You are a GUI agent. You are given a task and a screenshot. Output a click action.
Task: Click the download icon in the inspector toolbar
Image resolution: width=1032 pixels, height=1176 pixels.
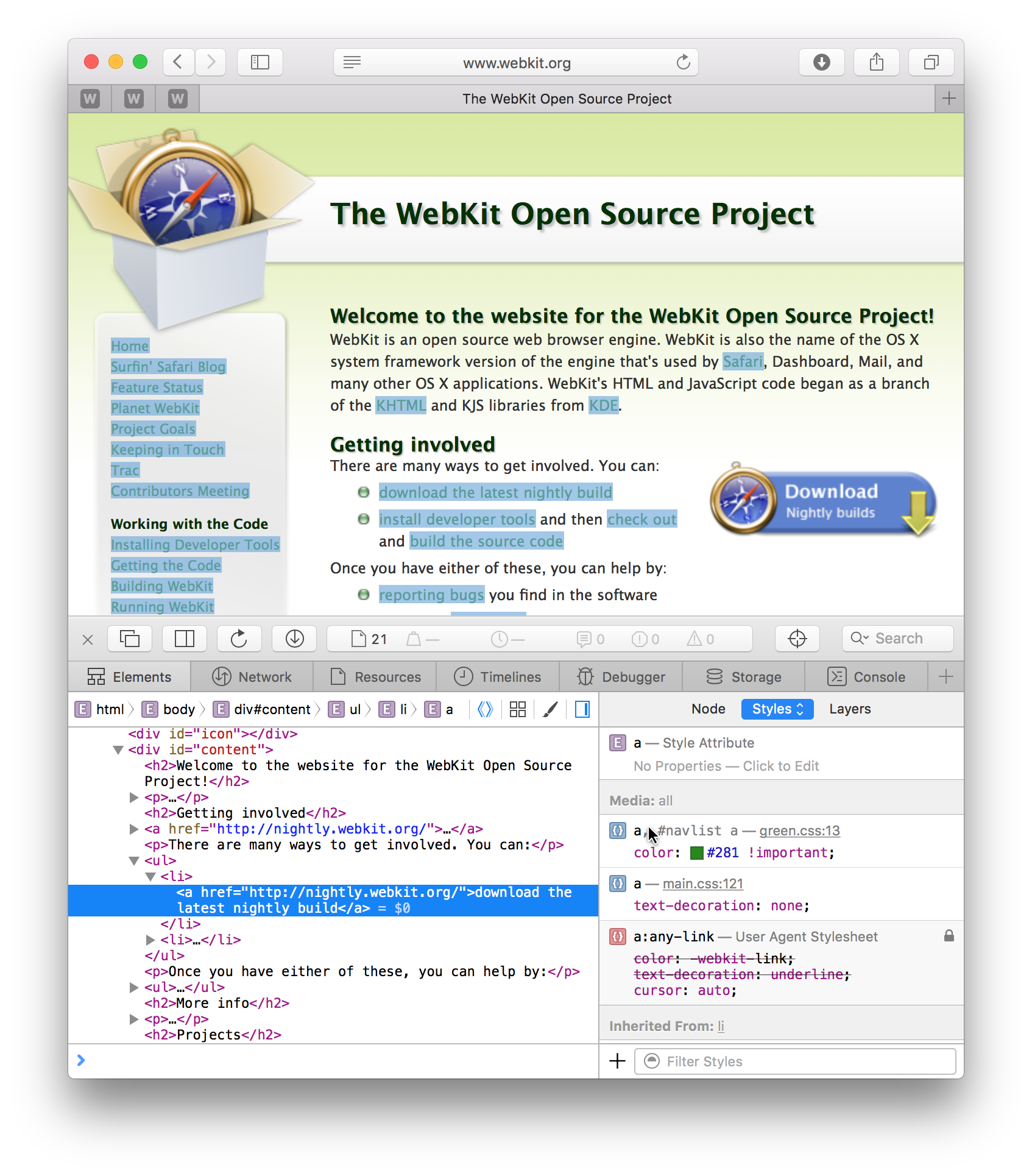(294, 639)
